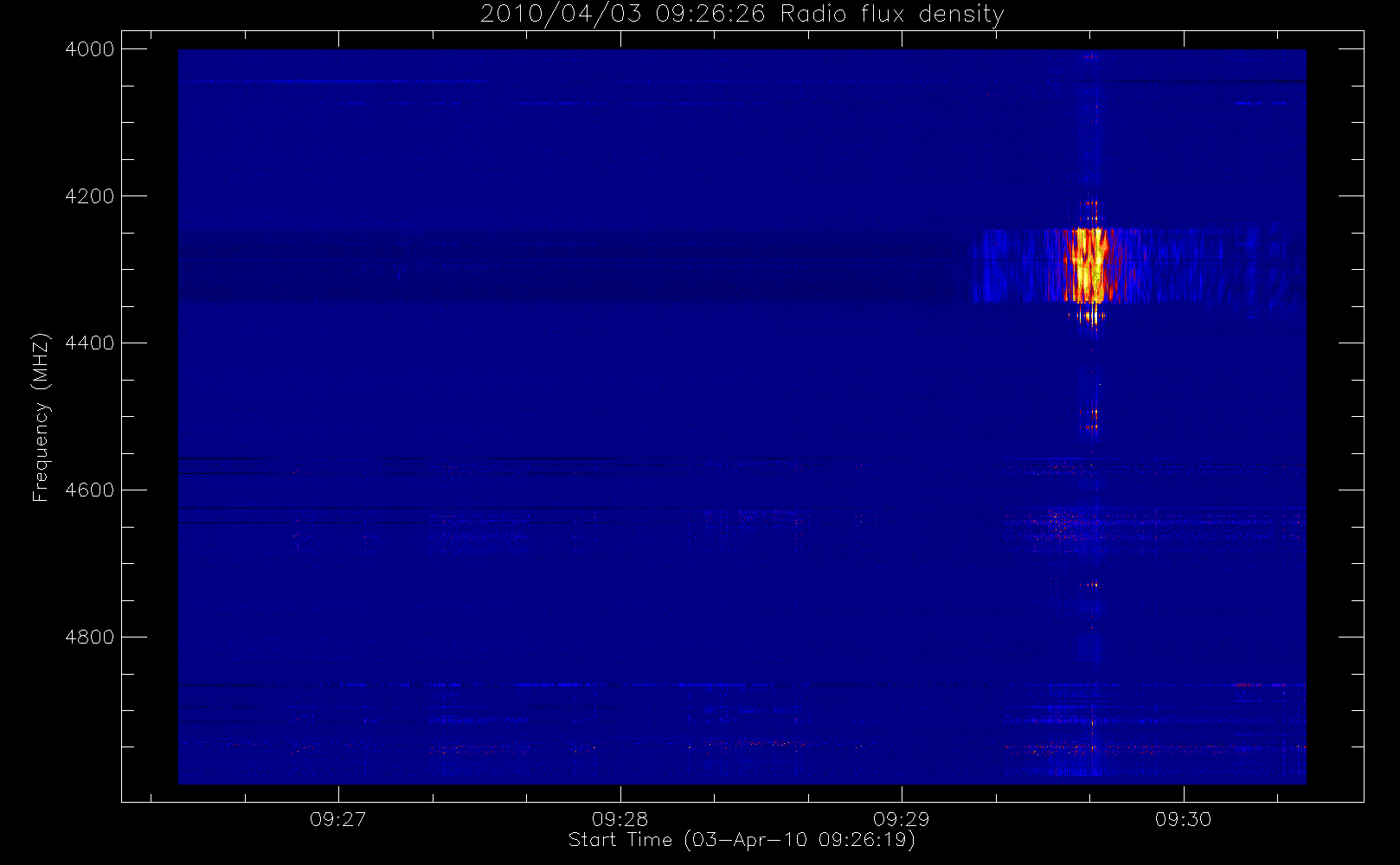Click the bright yellow radio burst in the spectrogram
This screenshot has height=865, width=1400.
click(1088, 266)
